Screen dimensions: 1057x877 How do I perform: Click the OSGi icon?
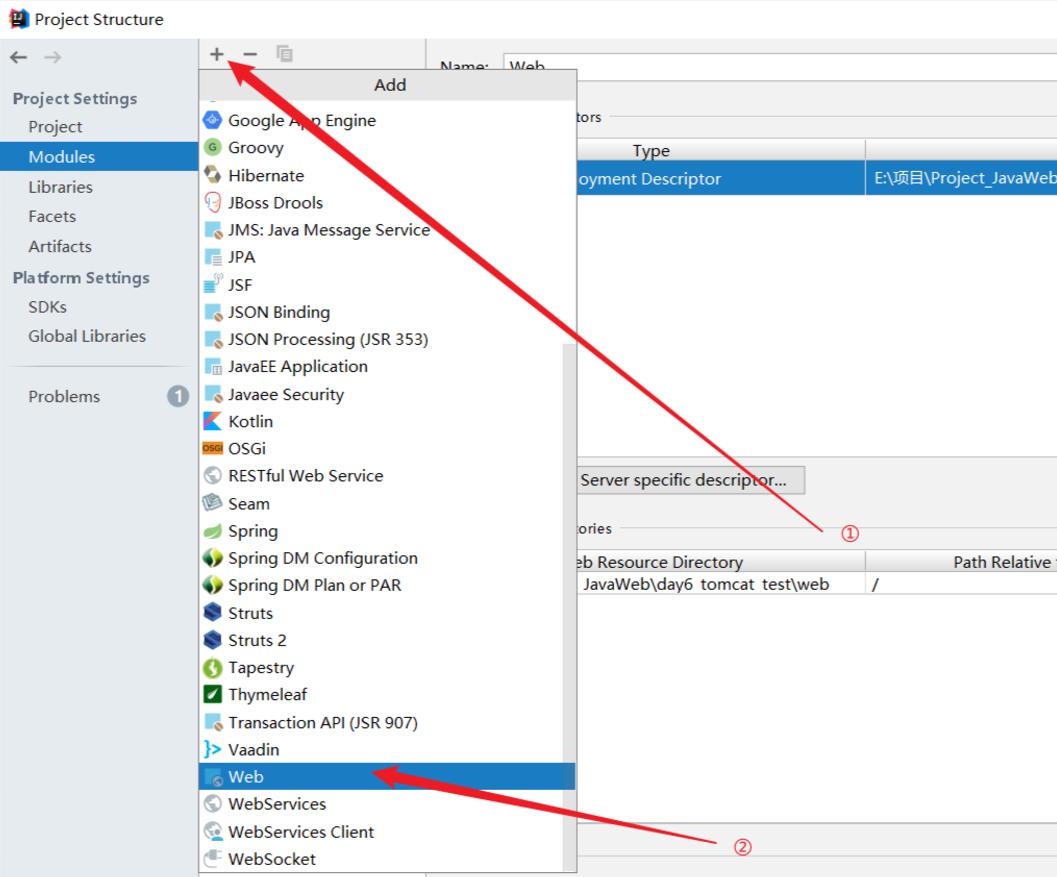point(212,448)
